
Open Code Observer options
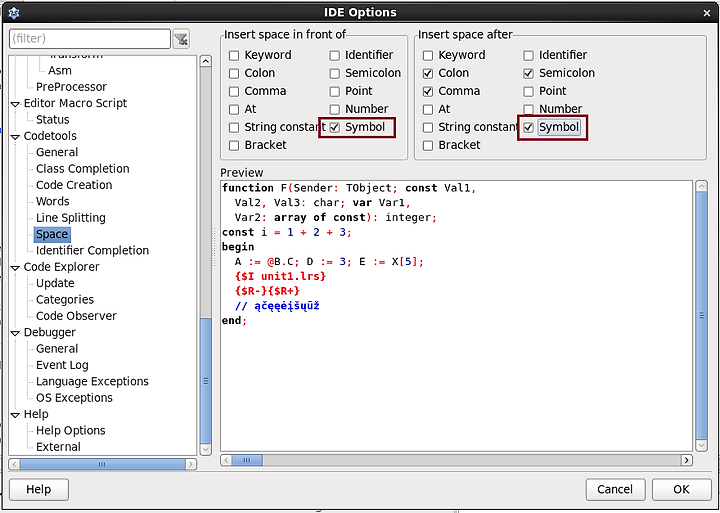76,316
